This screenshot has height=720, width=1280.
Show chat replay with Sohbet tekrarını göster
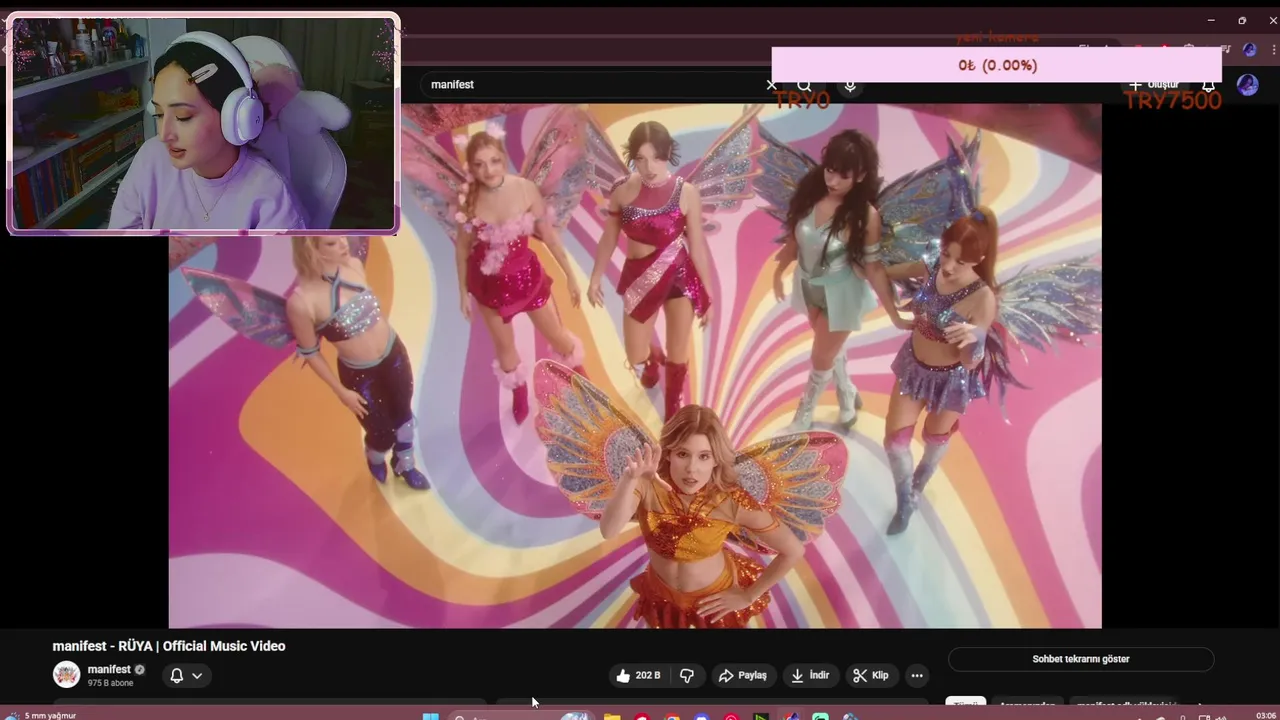pyautogui.click(x=1081, y=659)
